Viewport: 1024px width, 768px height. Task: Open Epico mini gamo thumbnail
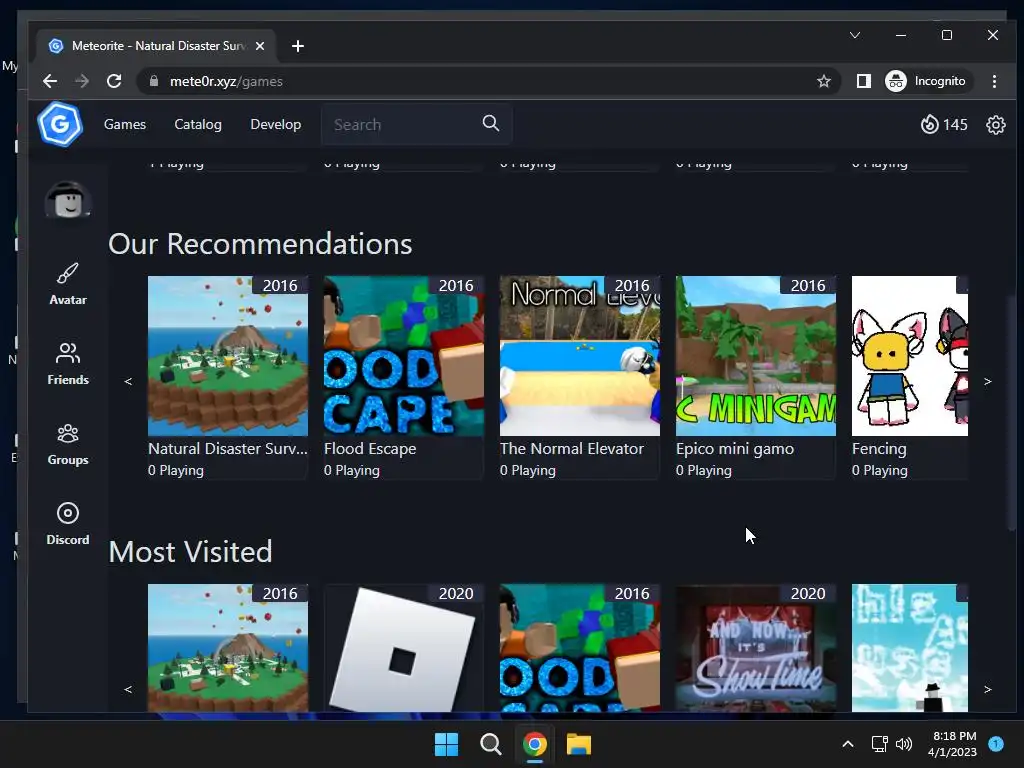756,356
